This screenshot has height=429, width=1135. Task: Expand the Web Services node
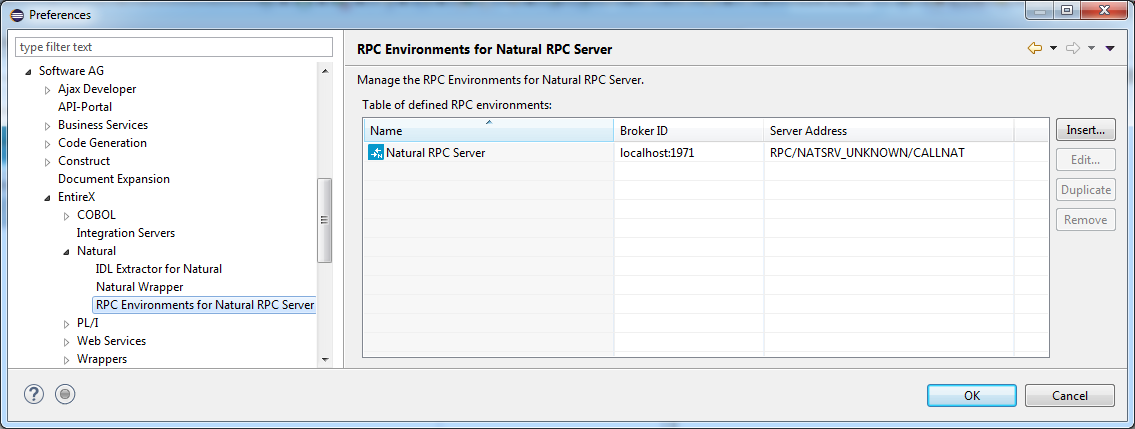(x=67, y=341)
